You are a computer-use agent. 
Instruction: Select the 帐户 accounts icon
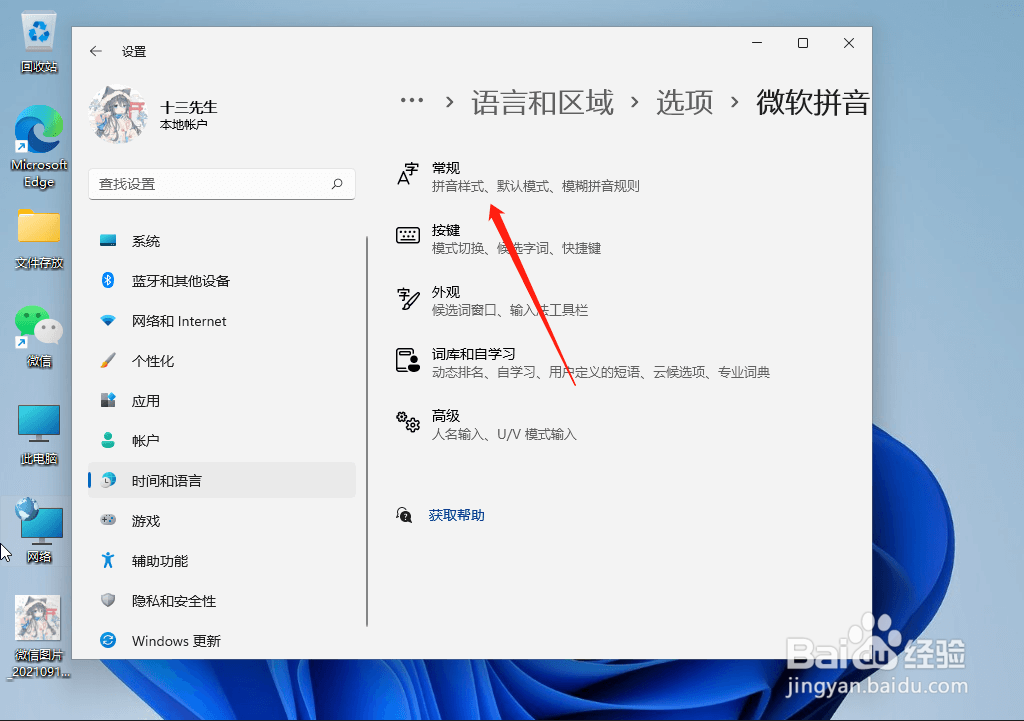point(108,440)
